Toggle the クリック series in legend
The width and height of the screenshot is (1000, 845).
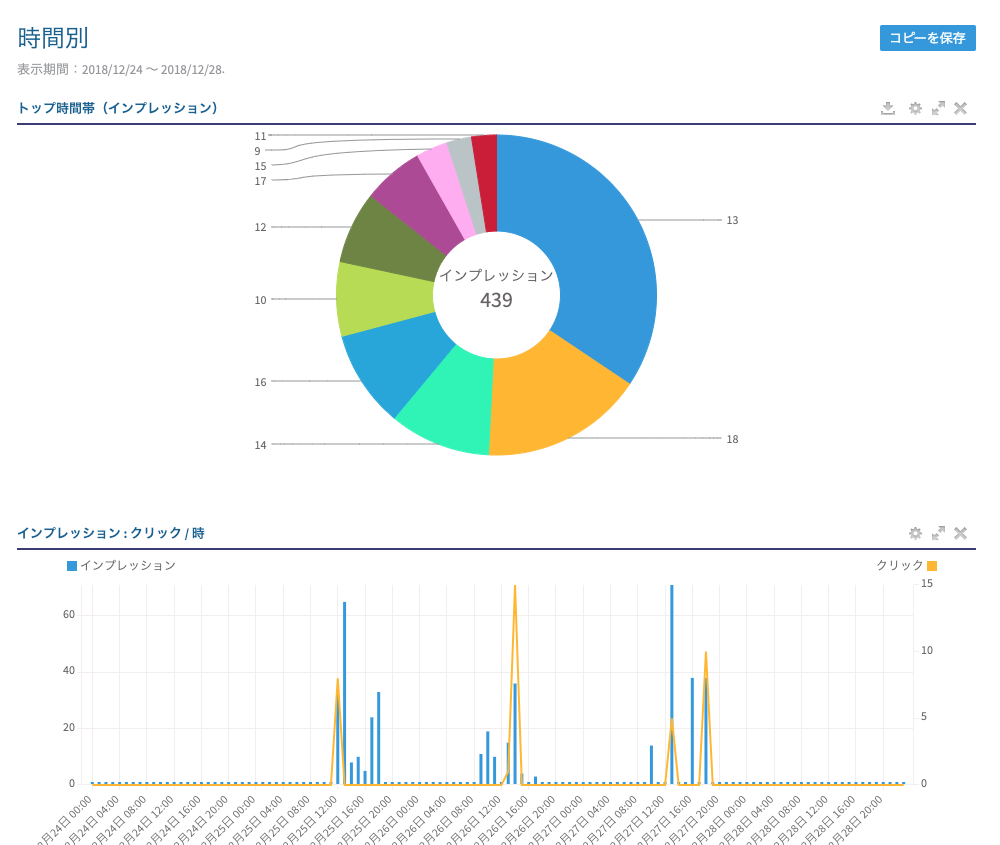[906, 565]
